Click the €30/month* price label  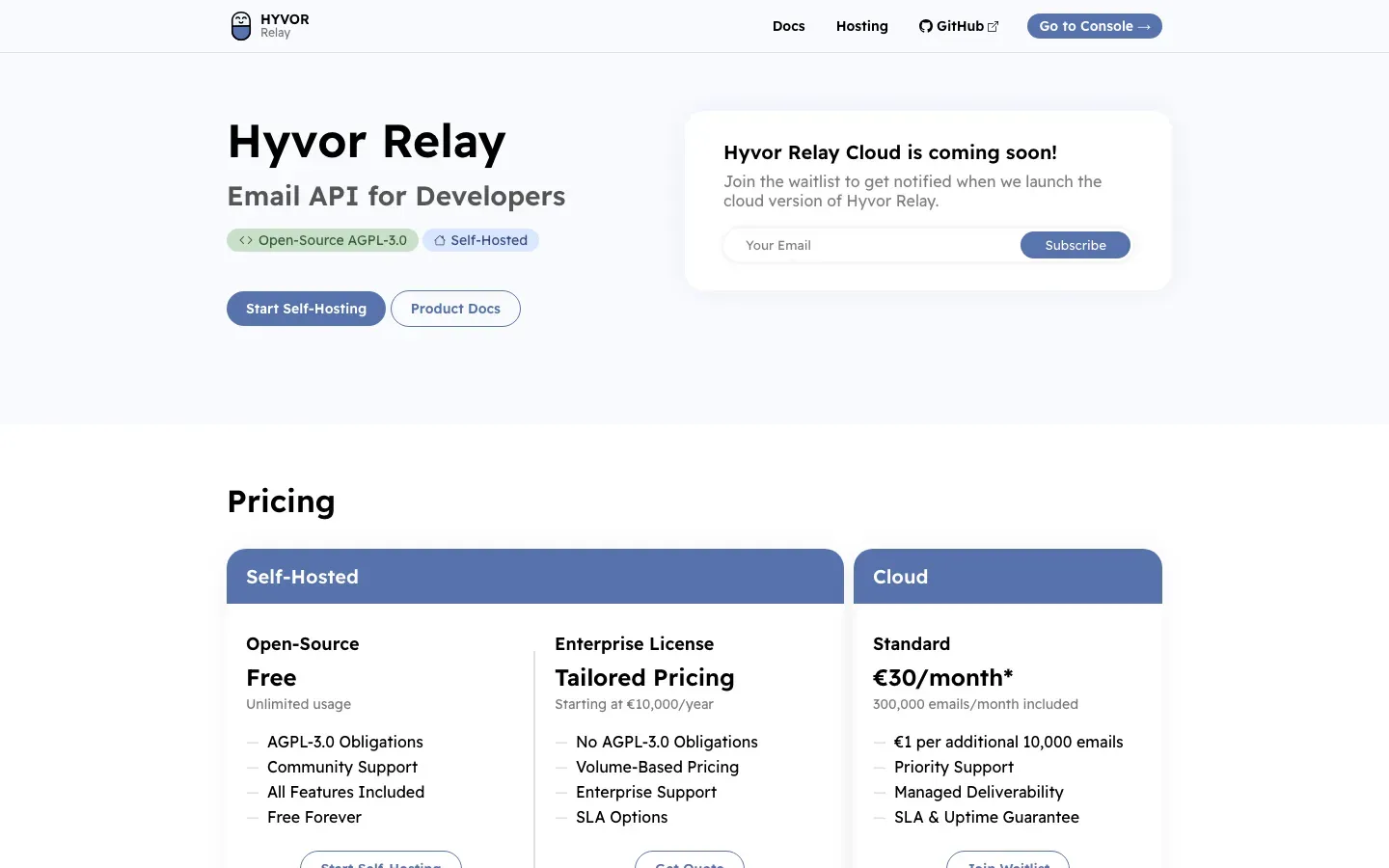tap(942, 678)
